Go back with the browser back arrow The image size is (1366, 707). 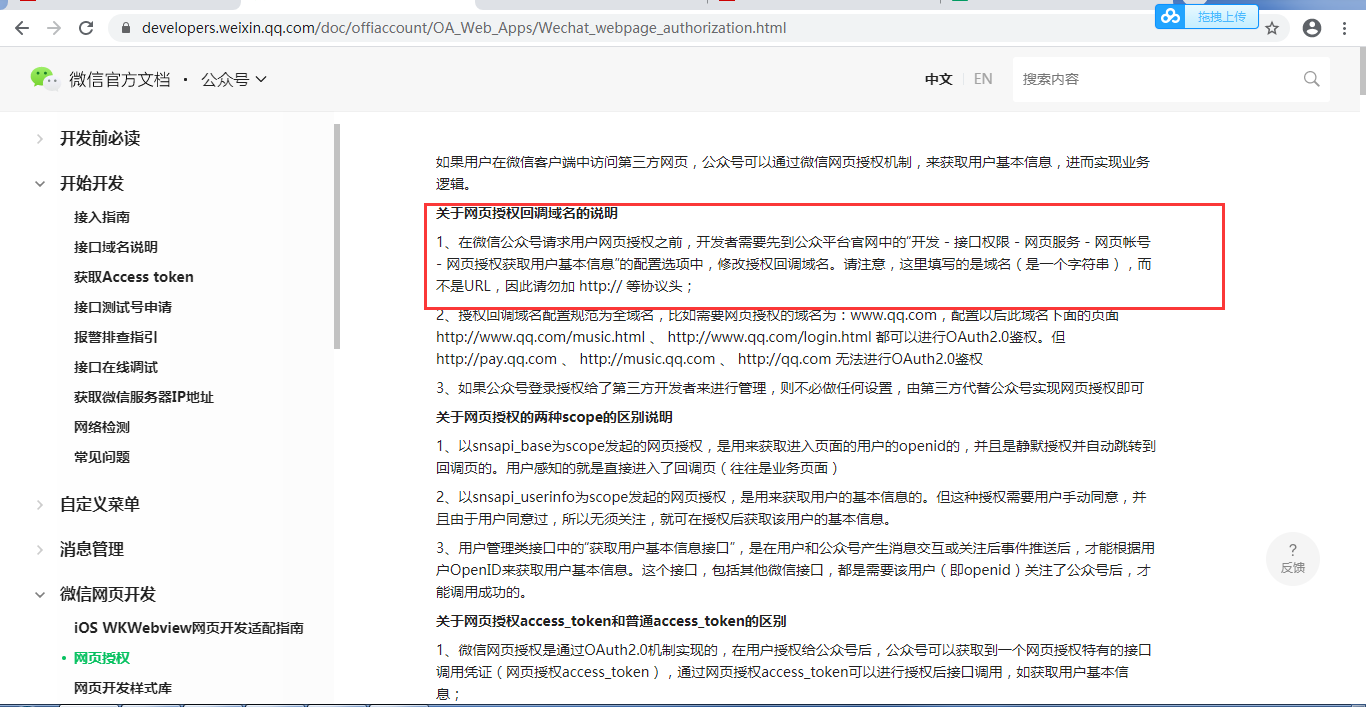(21, 28)
